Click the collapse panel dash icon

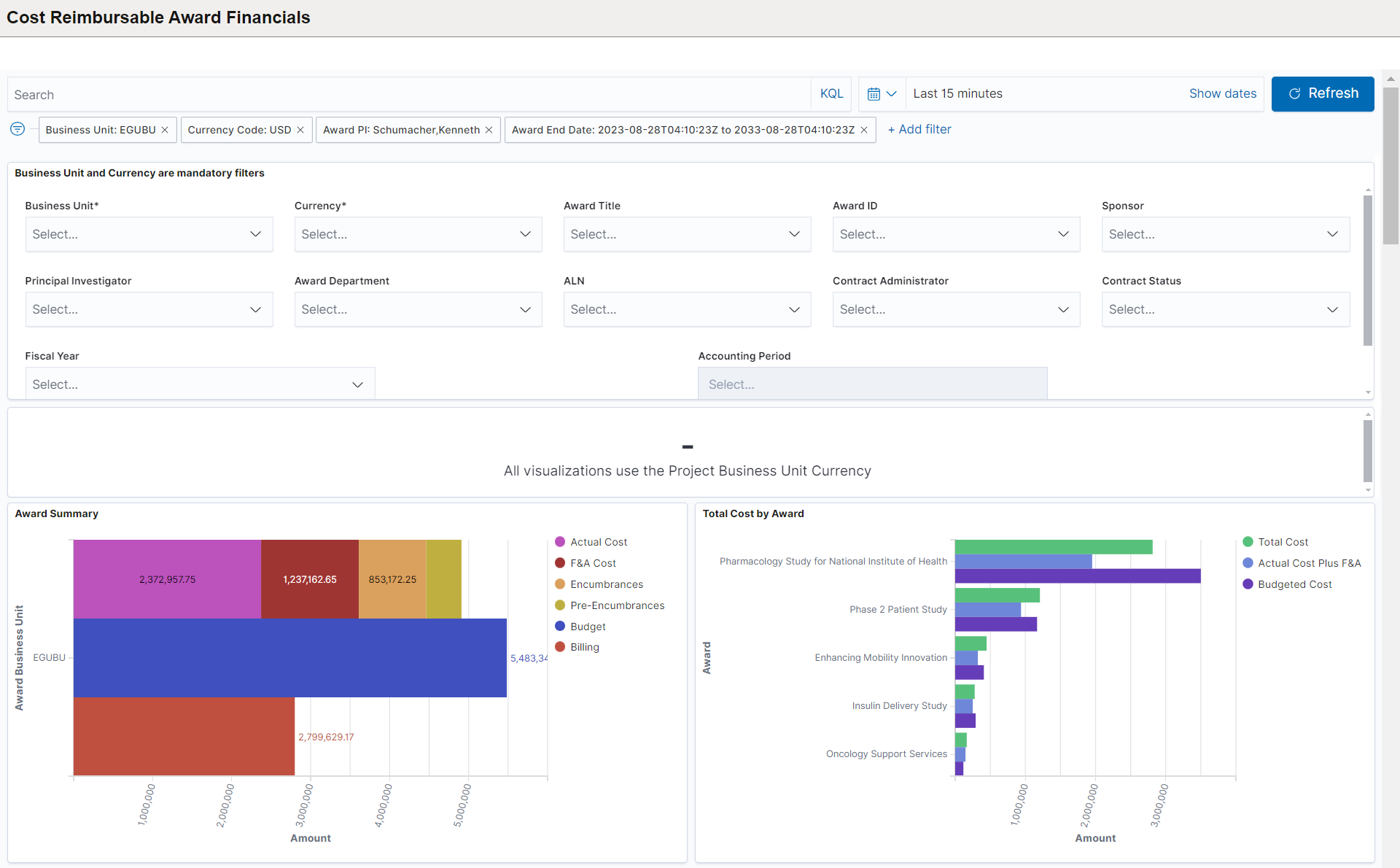[x=688, y=446]
